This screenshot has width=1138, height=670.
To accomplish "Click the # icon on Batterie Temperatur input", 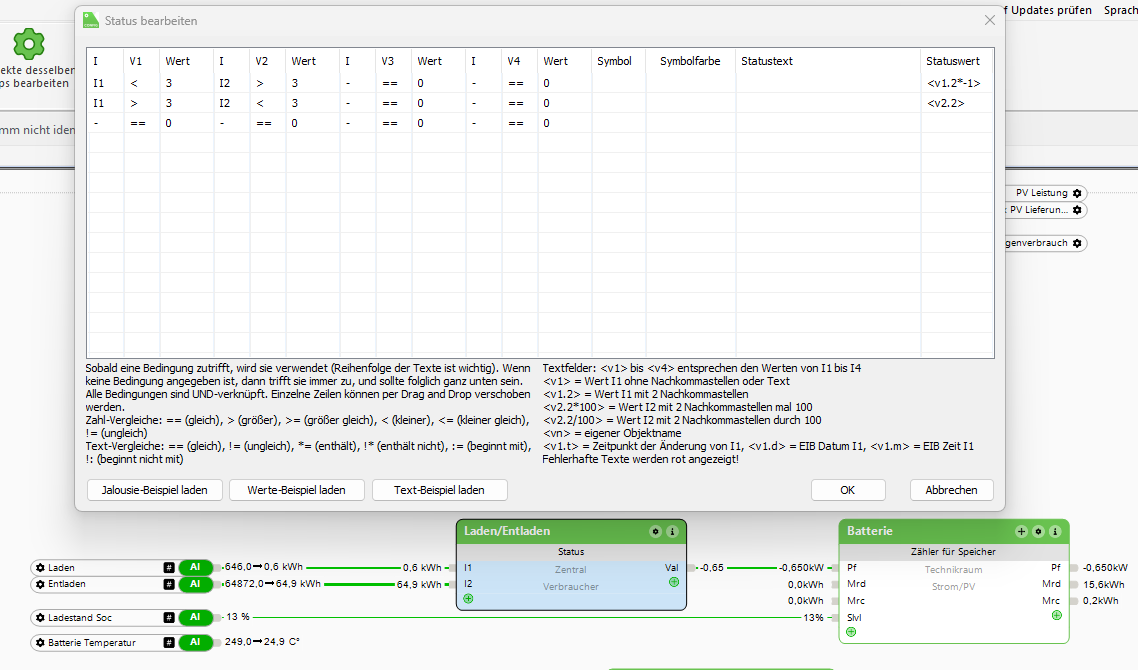I will (x=168, y=642).
